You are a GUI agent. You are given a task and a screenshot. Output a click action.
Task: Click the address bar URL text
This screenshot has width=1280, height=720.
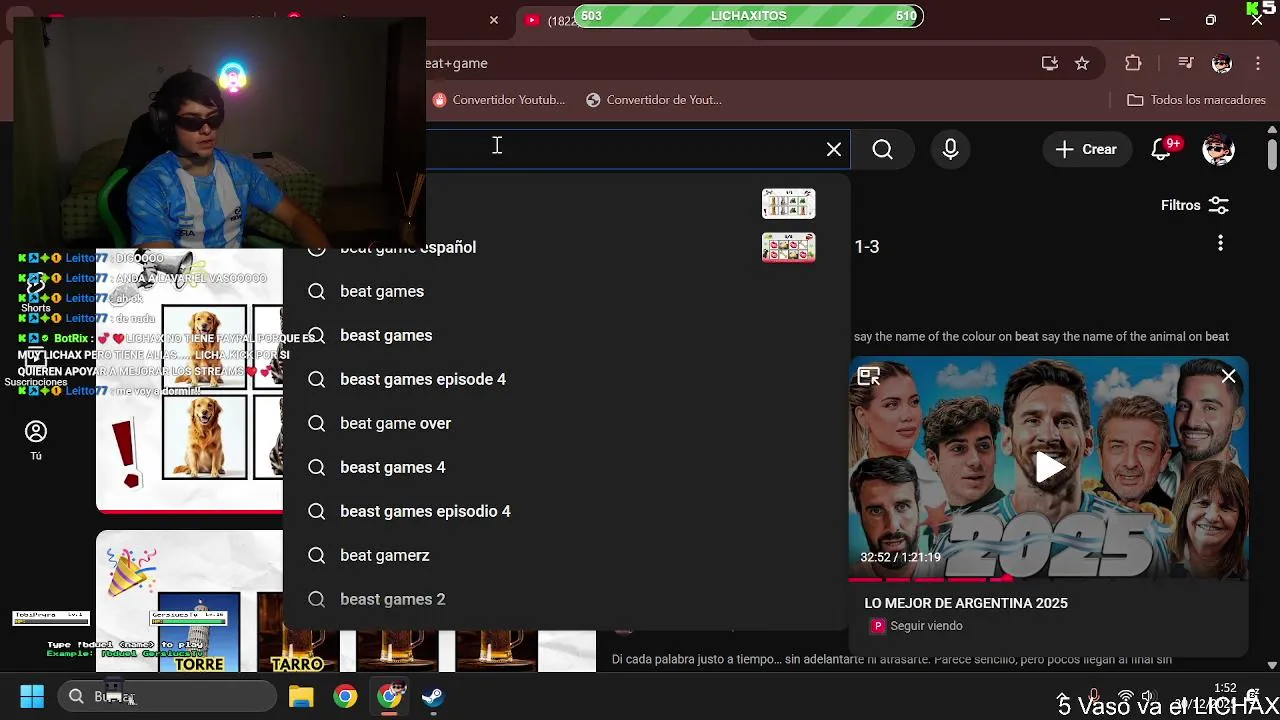click(x=457, y=63)
